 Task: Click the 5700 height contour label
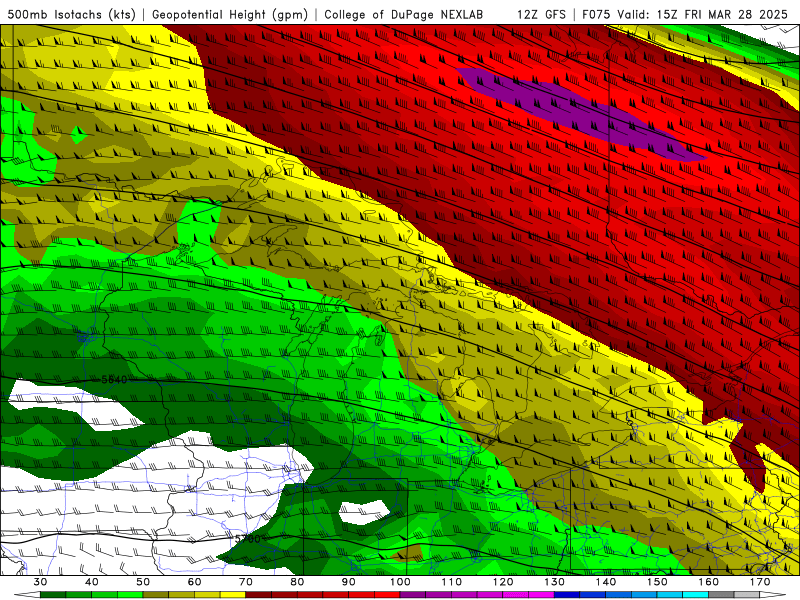pyautogui.click(x=247, y=538)
